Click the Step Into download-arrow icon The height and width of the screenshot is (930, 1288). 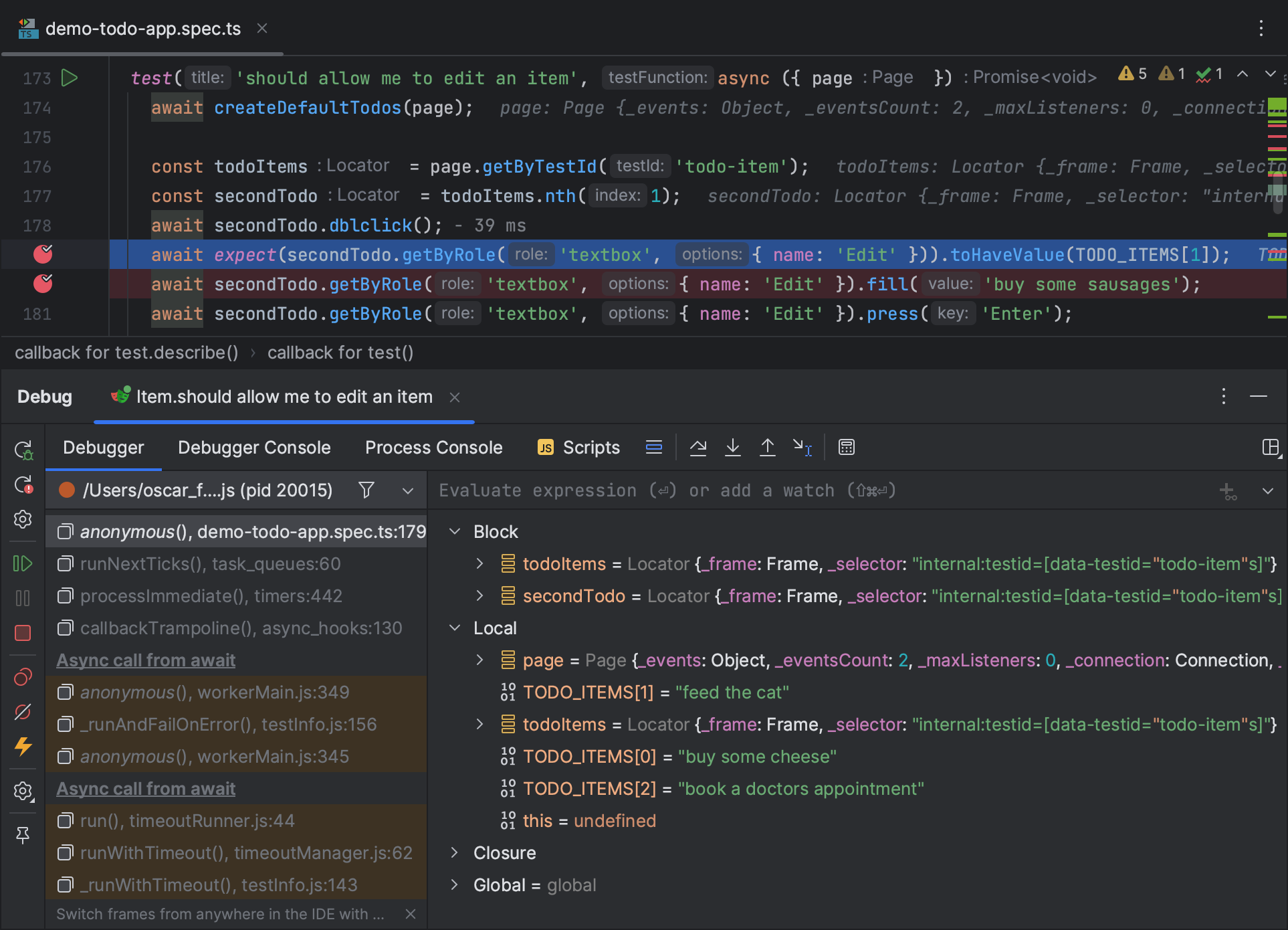click(x=733, y=448)
